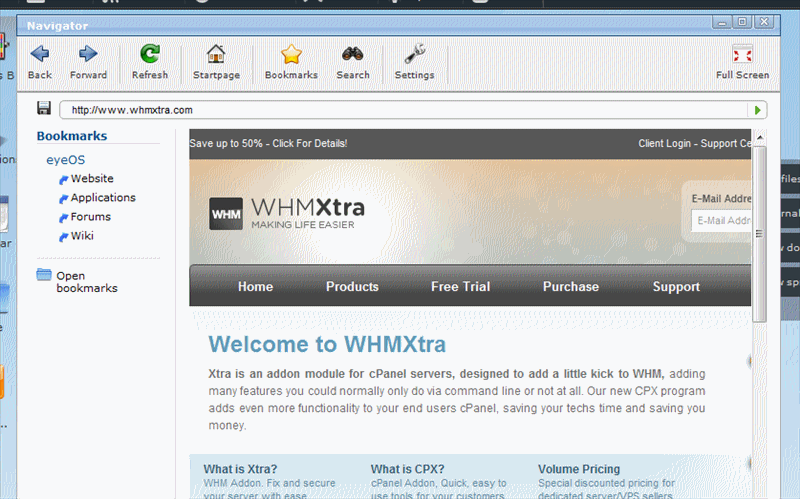Click the Search binoculars icon
Screen dimensions: 800x499
tap(353, 55)
